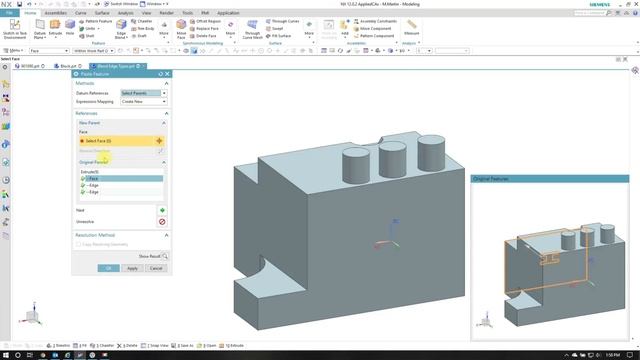Select the Swept surface command
Image resolution: width=640 pixels, height=360 pixels.
(x=275, y=29)
